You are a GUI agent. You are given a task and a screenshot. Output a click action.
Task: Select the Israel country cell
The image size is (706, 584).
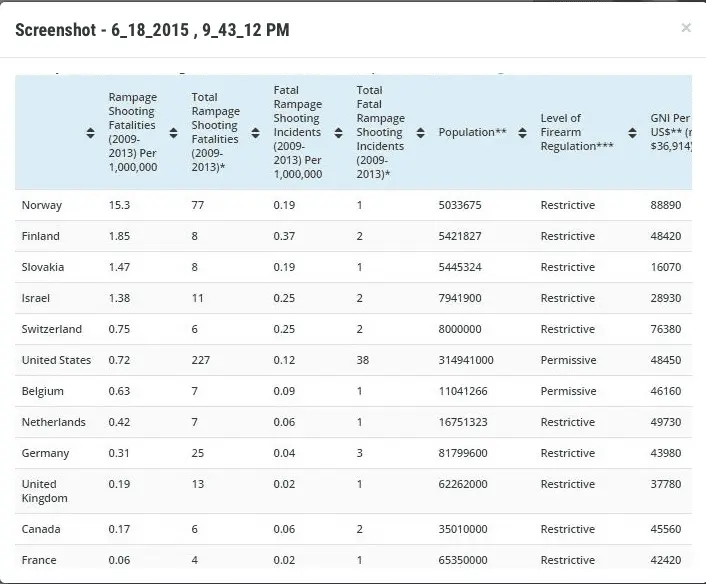[x=36, y=298]
